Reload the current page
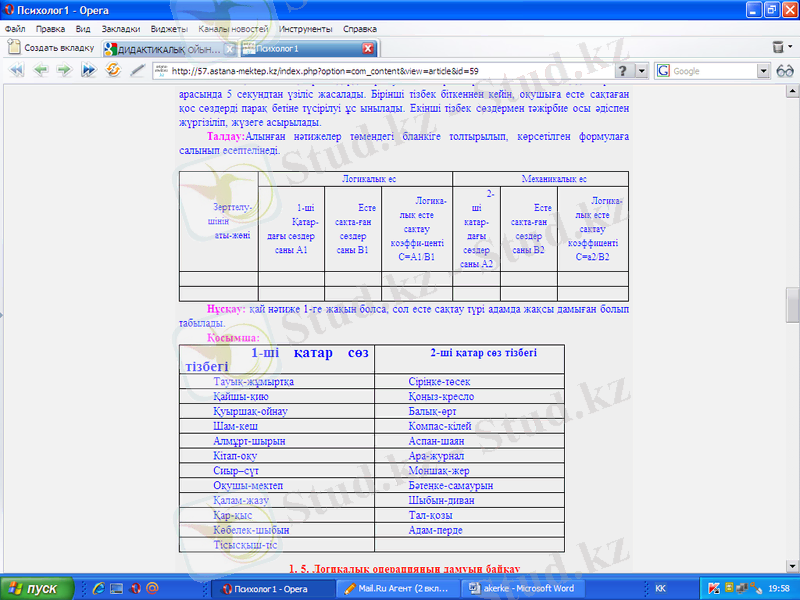 click(x=111, y=71)
